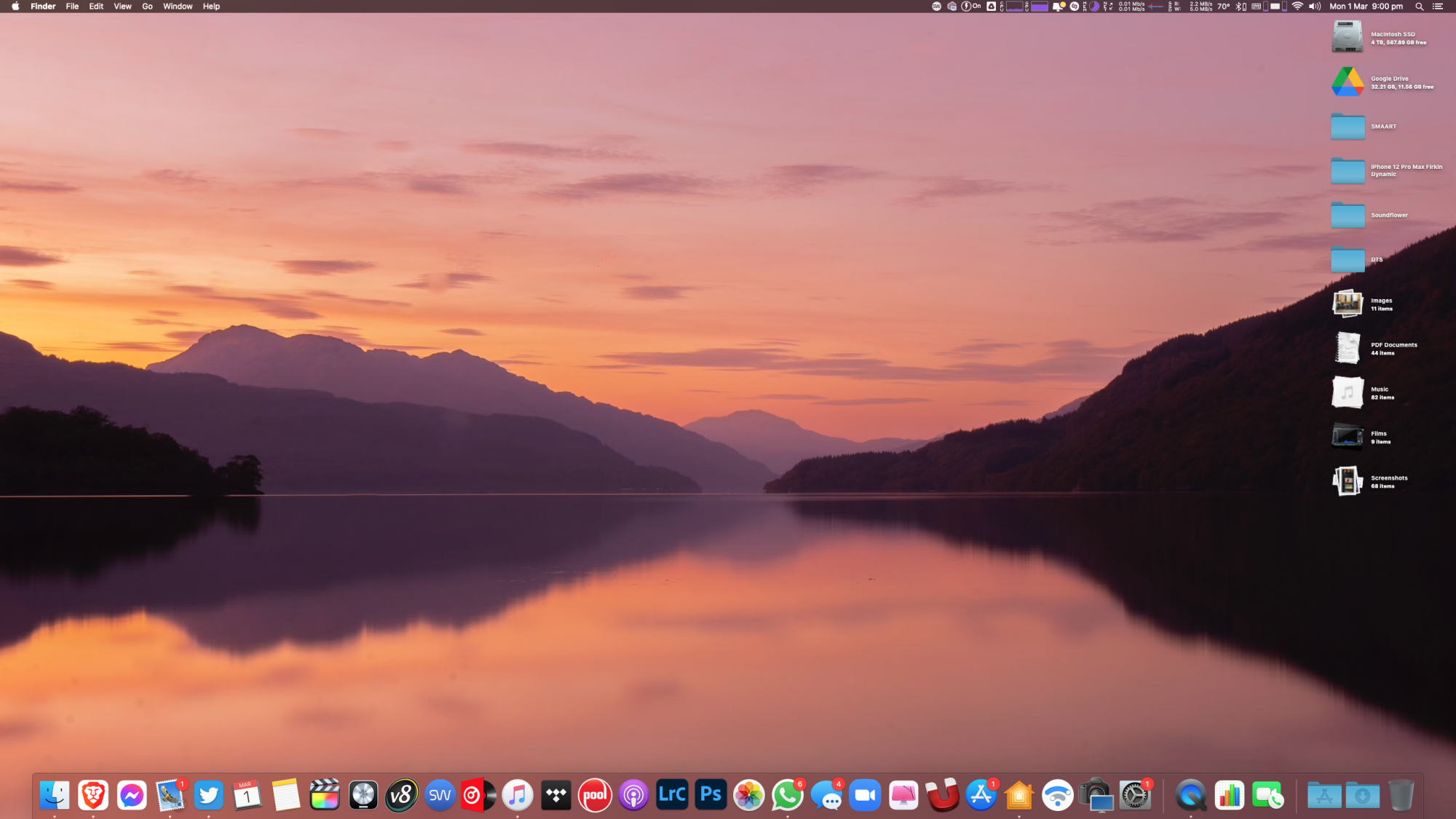
Task: Open the Go menu
Action: click(x=147, y=7)
